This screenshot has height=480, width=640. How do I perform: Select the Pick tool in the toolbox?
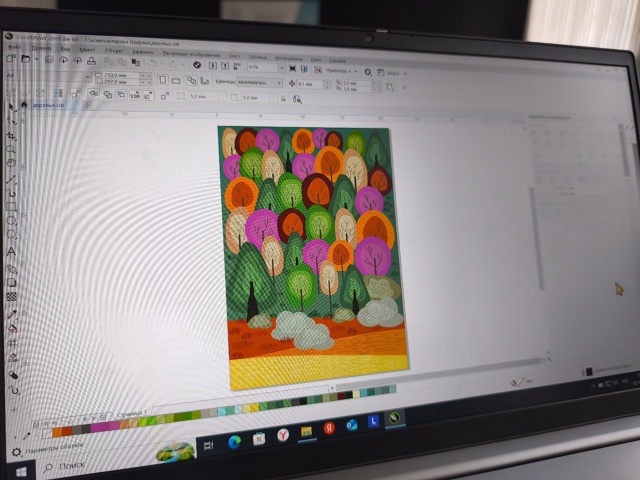coord(11,105)
